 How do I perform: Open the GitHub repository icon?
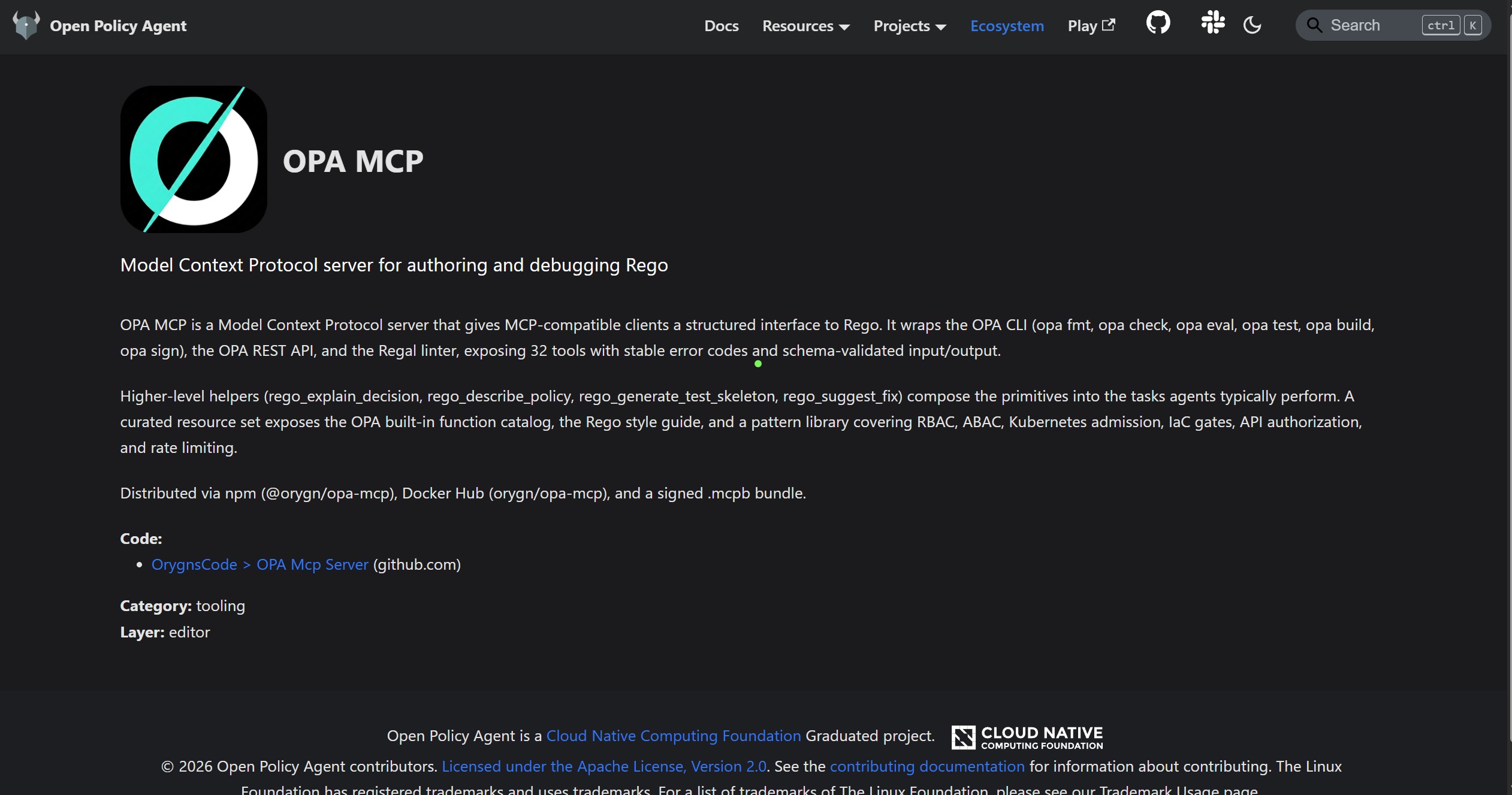coord(1158,23)
